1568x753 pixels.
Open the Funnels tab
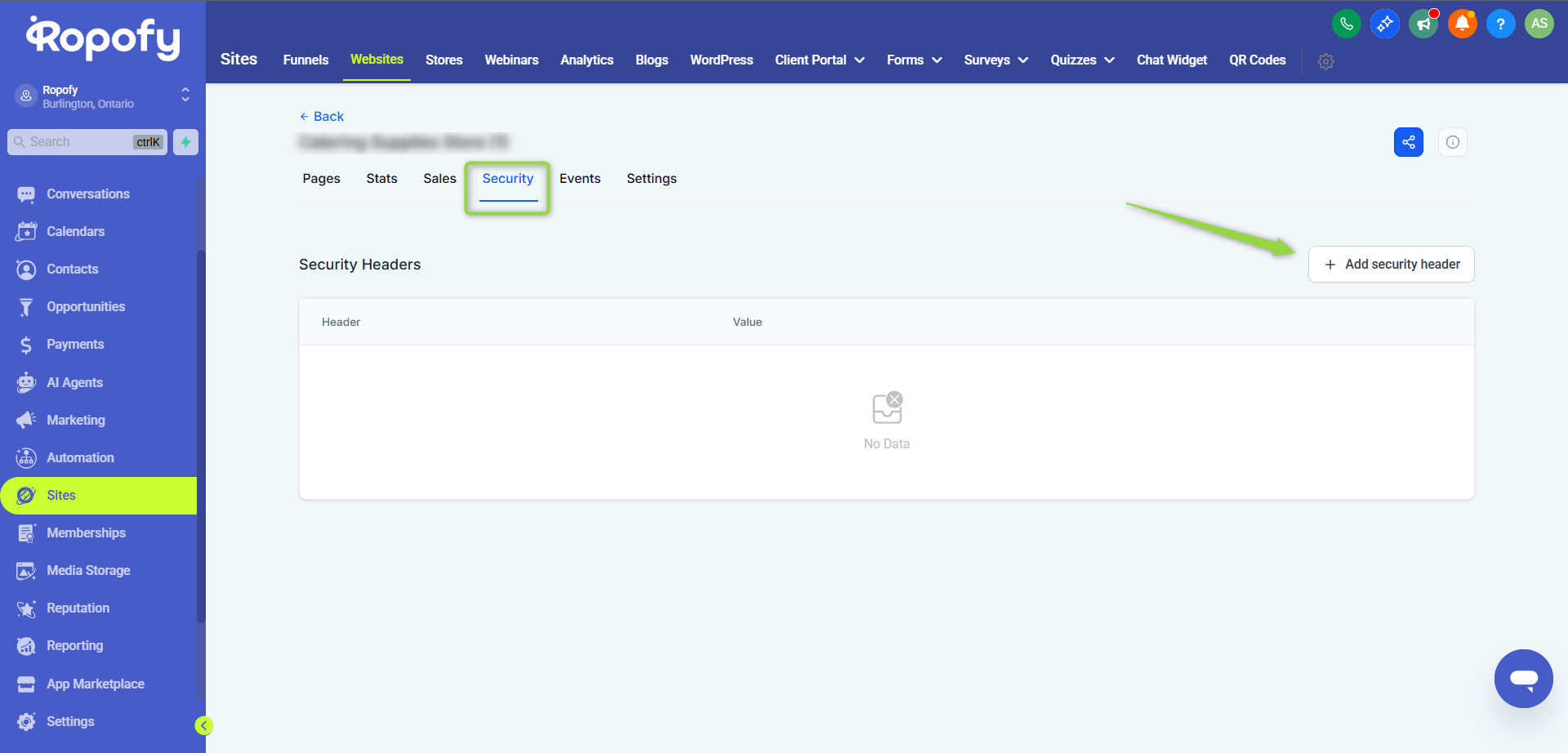pos(305,60)
